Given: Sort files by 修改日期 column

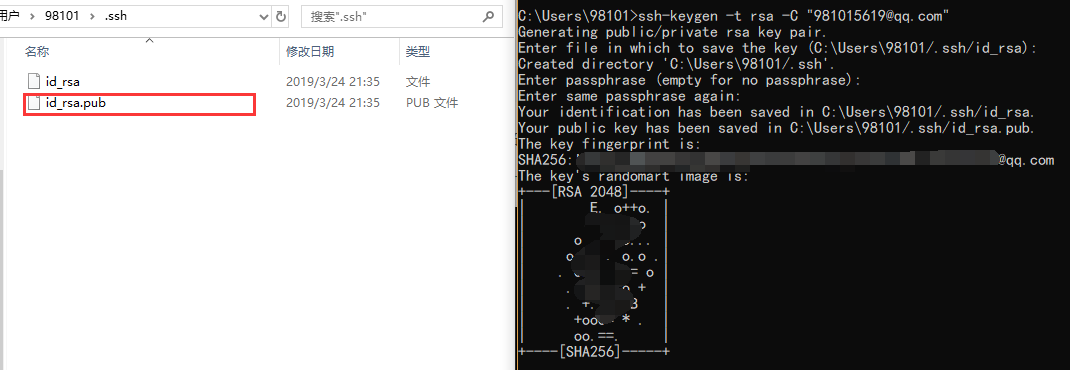Looking at the screenshot, I should (x=310, y=52).
